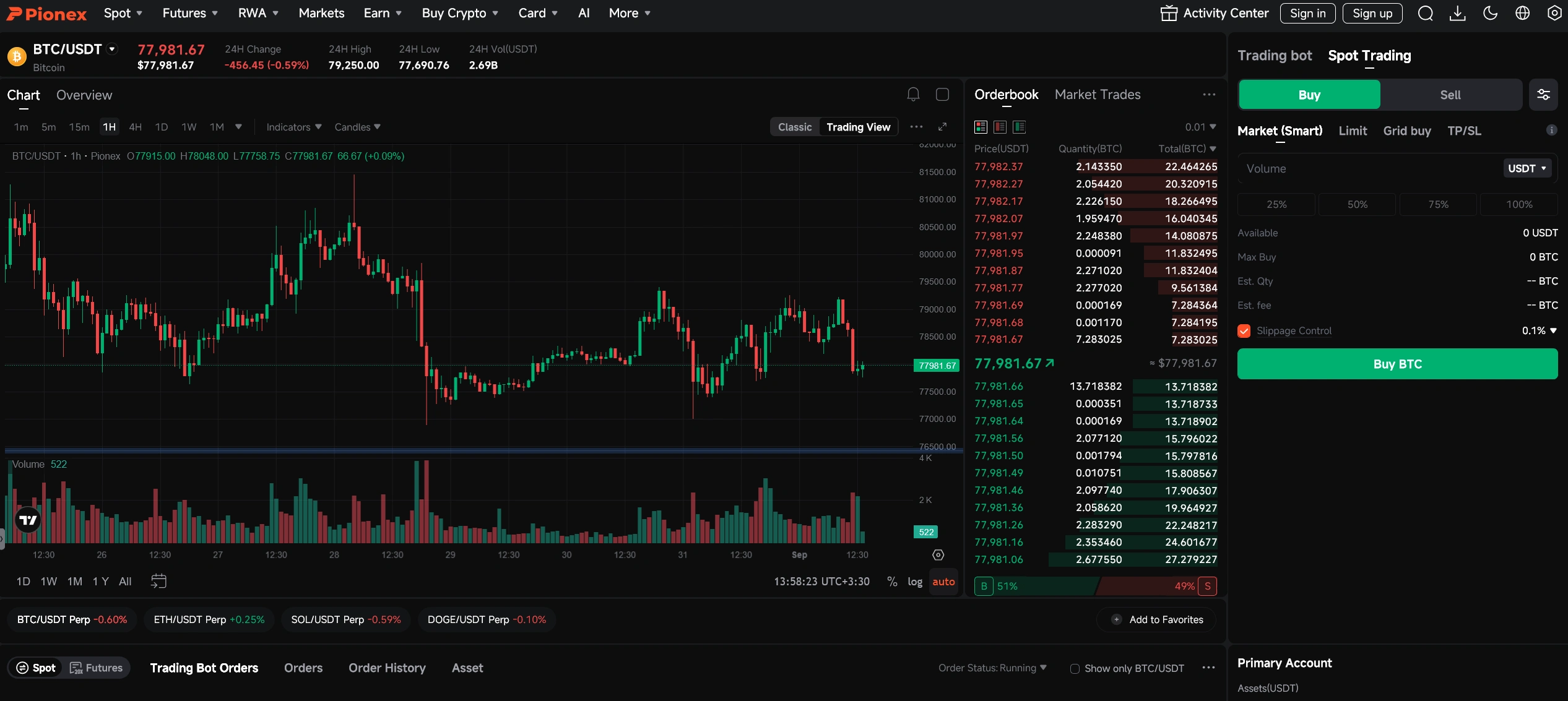Check Show only BTC/USDT
The image size is (1568, 701).
pos(1075,668)
